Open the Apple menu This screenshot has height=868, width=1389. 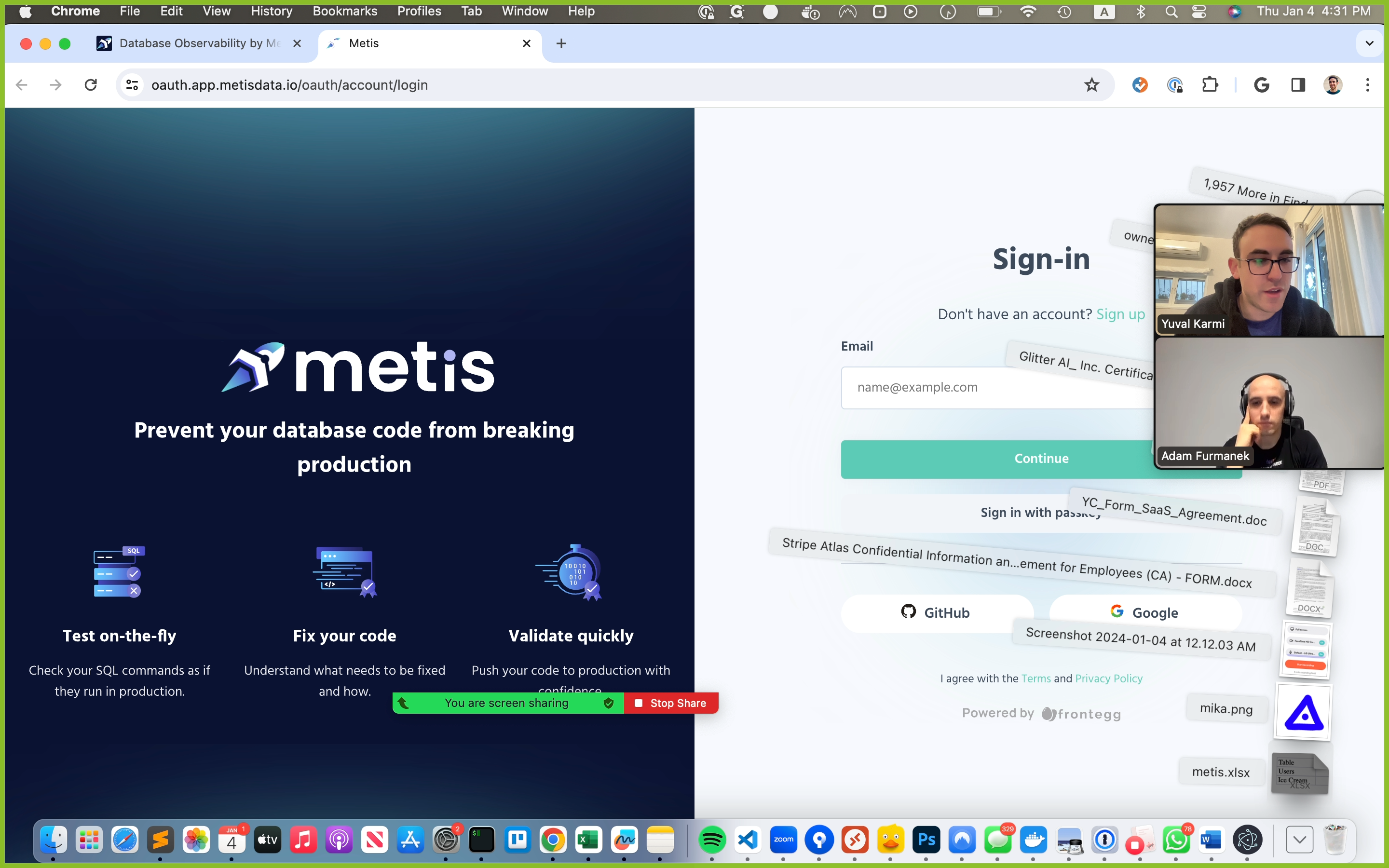coord(25,12)
